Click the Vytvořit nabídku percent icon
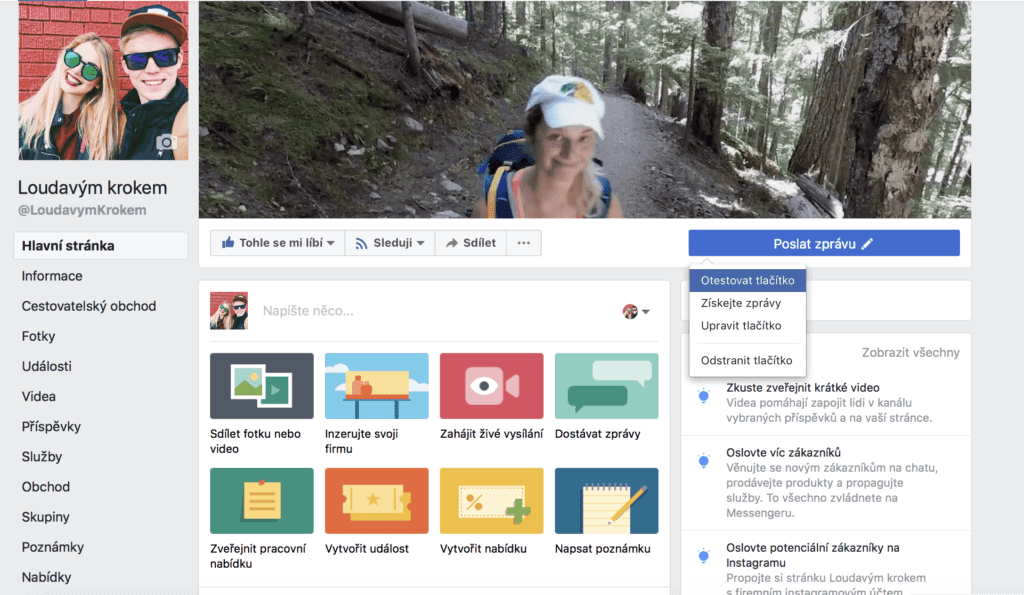Viewport: 1024px width, 595px height. (490, 500)
